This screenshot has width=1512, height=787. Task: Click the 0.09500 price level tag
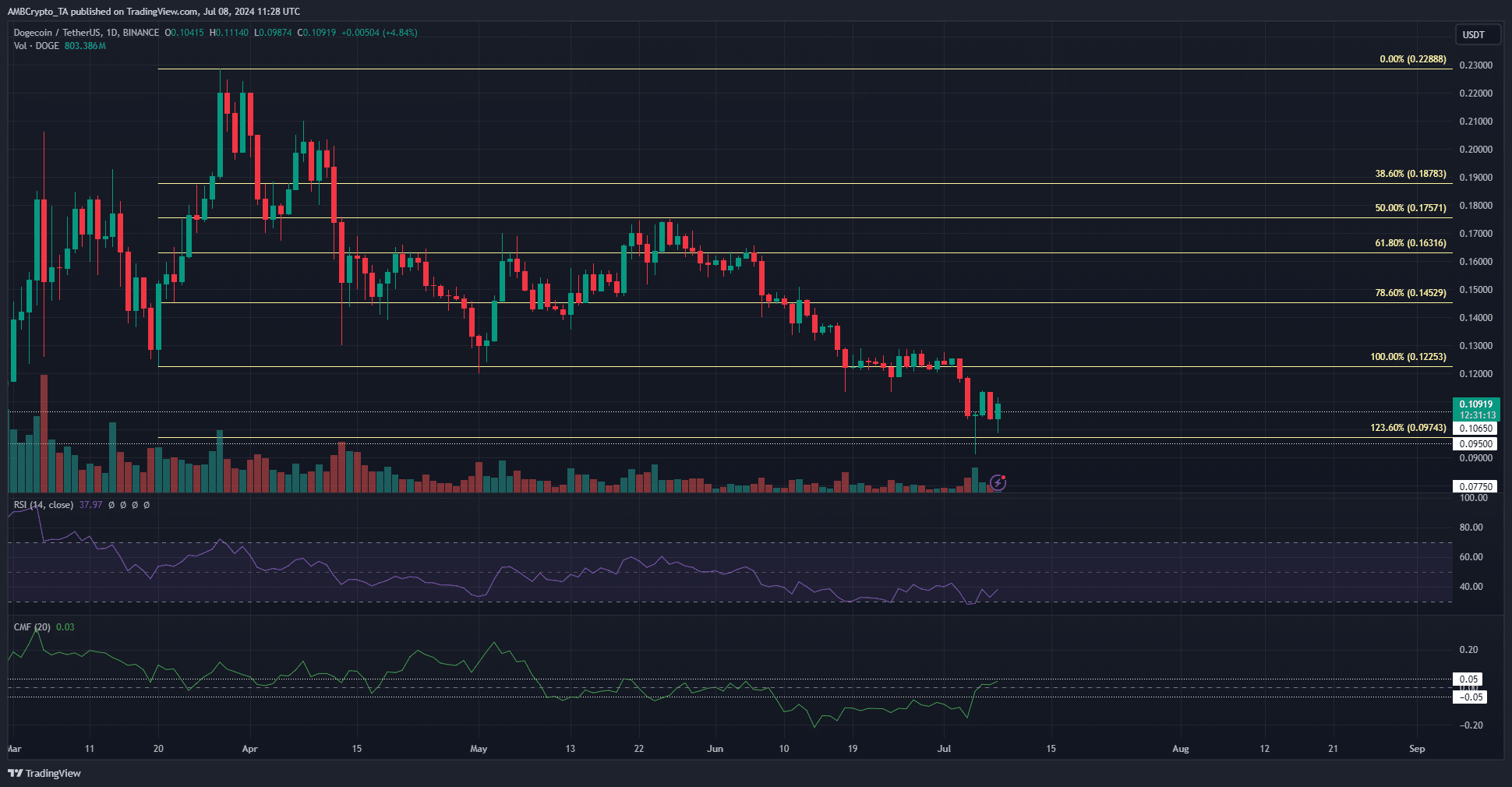click(1476, 444)
